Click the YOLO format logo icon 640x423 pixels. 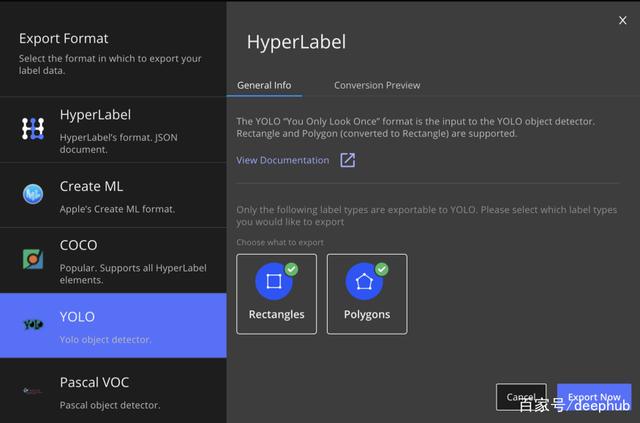33,325
